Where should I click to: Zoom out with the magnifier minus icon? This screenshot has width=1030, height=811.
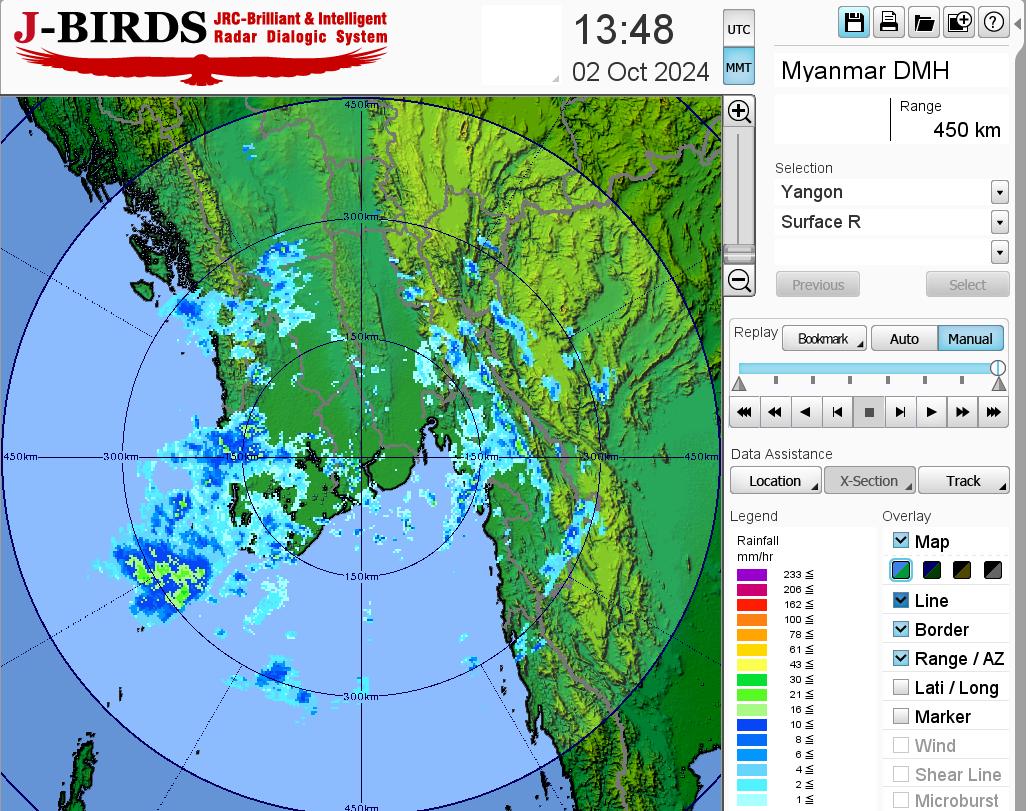(739, 280)
